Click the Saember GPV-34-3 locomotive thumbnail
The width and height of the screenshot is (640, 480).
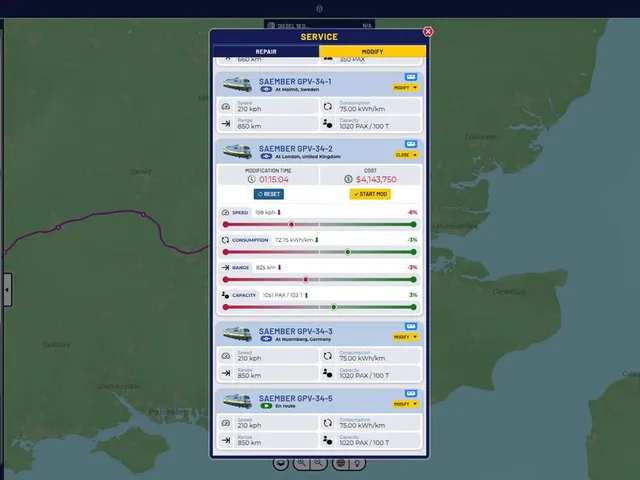click(x=238, y=333)
